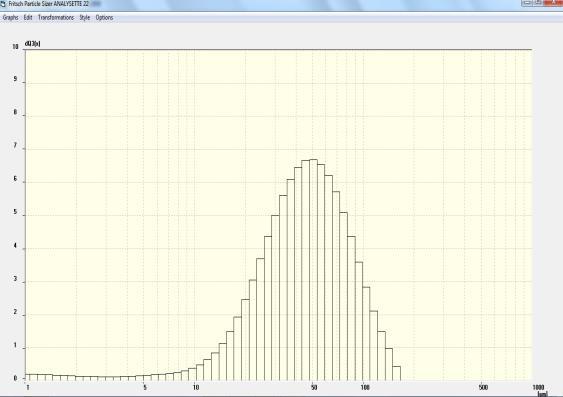This screenshot has width=563, height=397.
Task: Click the y-axis value 8
Action: pyautogui.click(x=15, y=112)
